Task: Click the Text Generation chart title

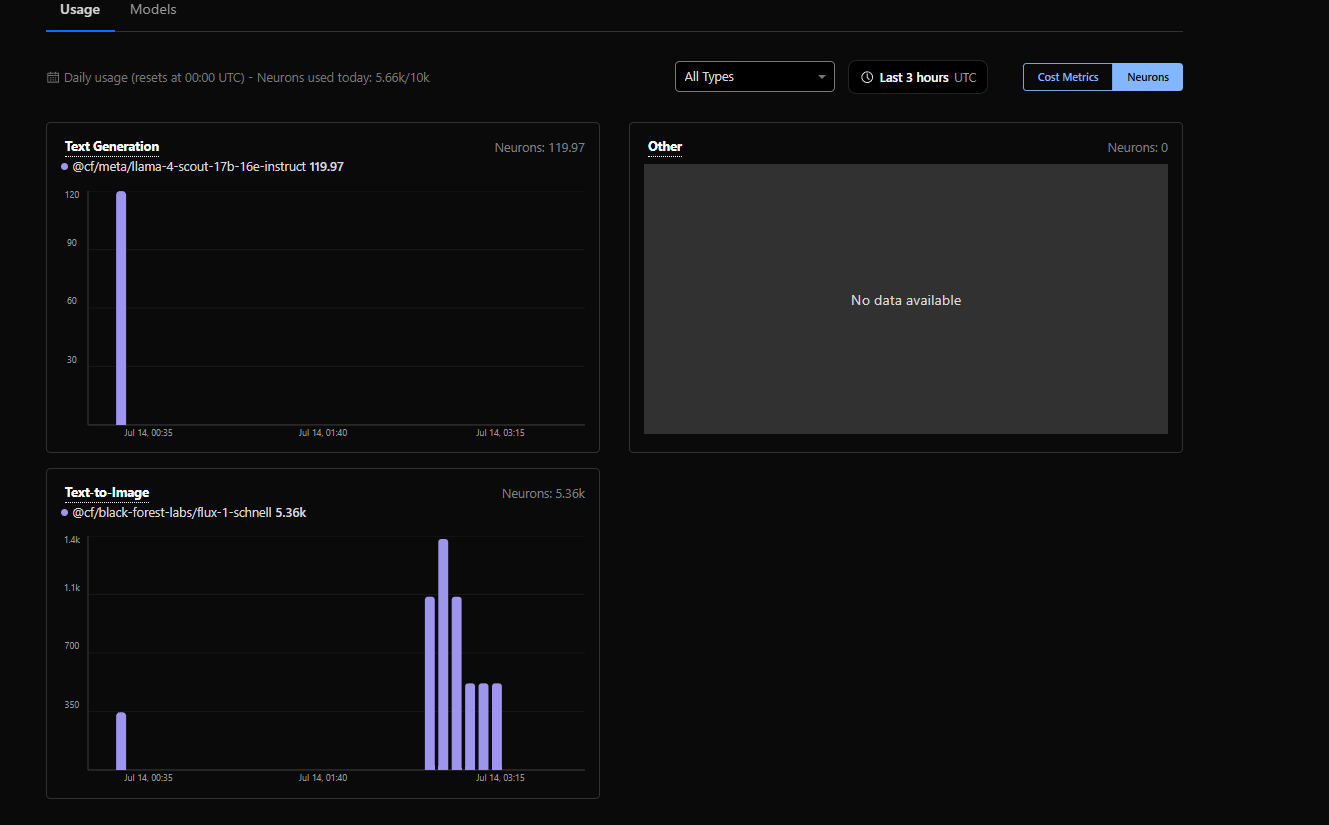Action: (112, 147)
